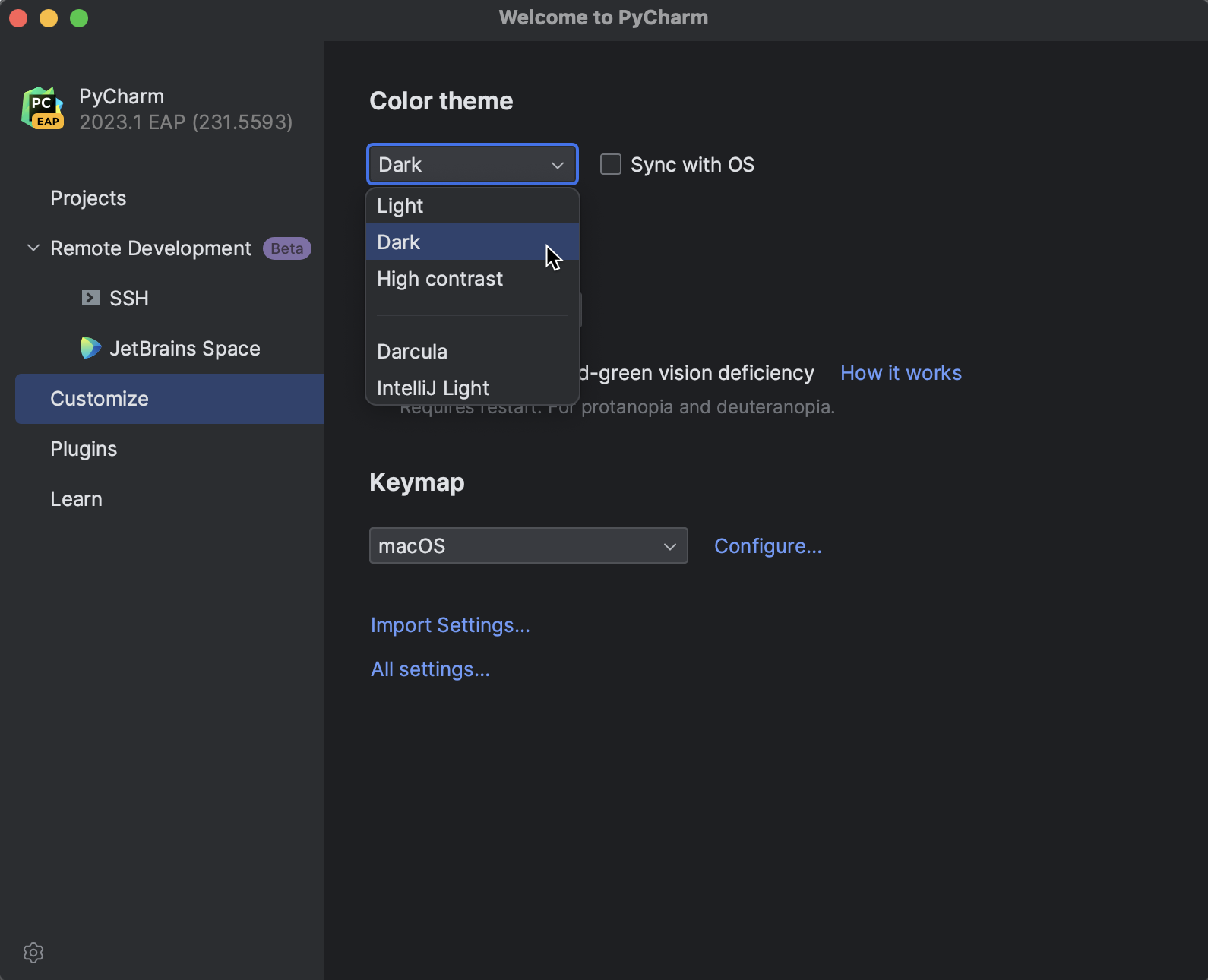Screen dimensions: 1208x980
Task: Select Darcula theme option
Action: click(x=473, y=352)
